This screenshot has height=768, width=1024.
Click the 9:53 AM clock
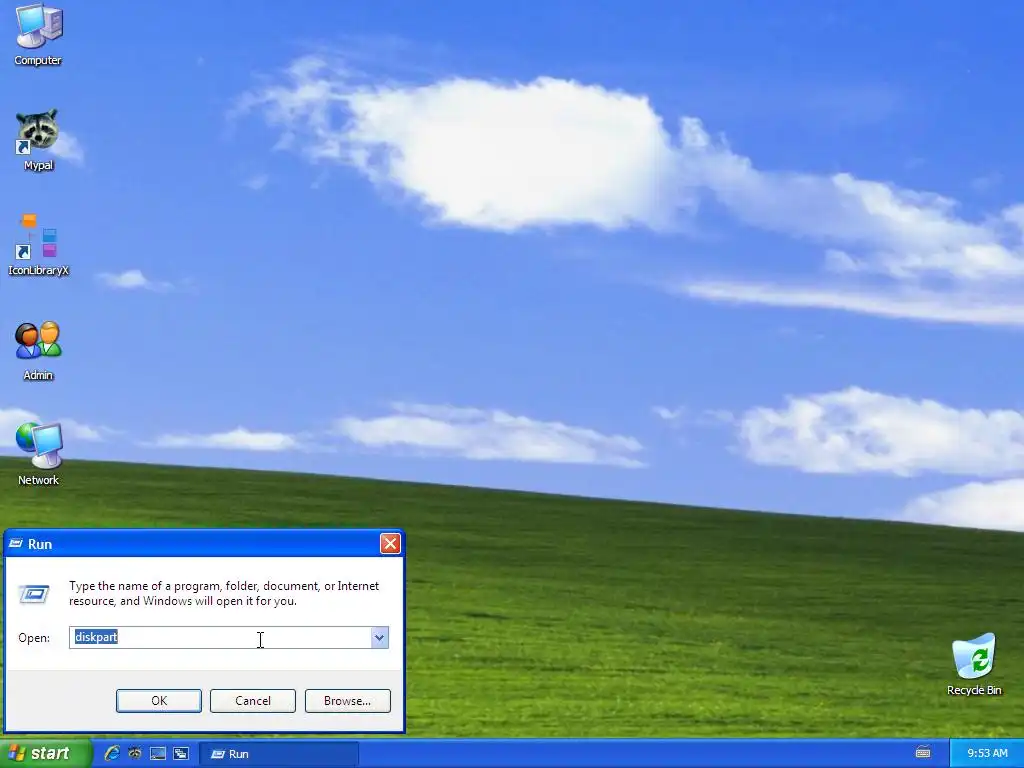pos(987,754)
